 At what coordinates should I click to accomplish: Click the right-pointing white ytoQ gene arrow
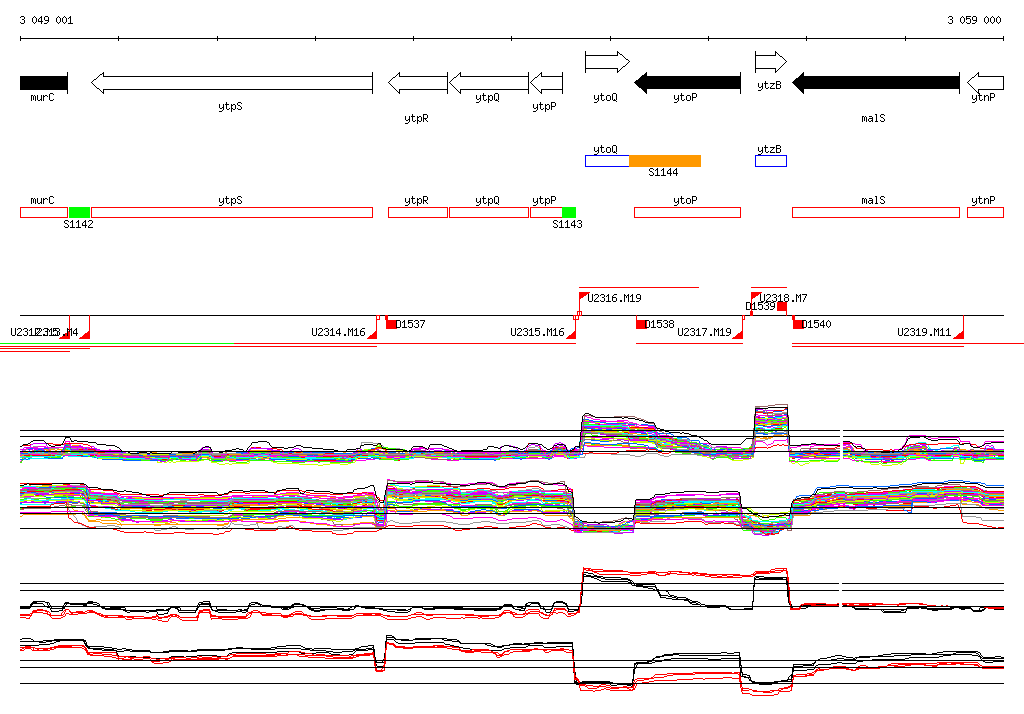pyautogui.click(x=607, y=62)
